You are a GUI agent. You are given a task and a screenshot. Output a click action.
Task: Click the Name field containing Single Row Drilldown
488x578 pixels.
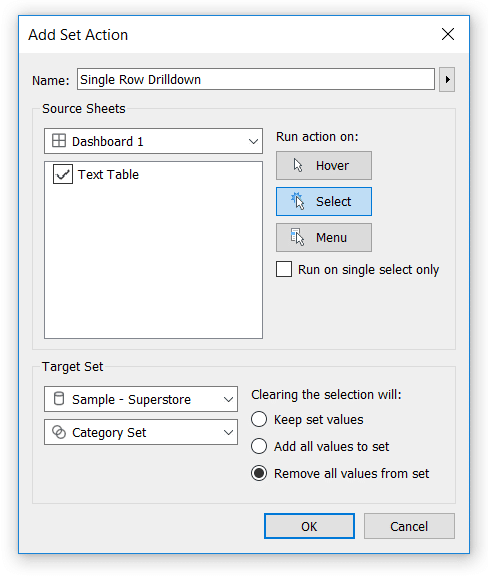click(x=256, y=79)
